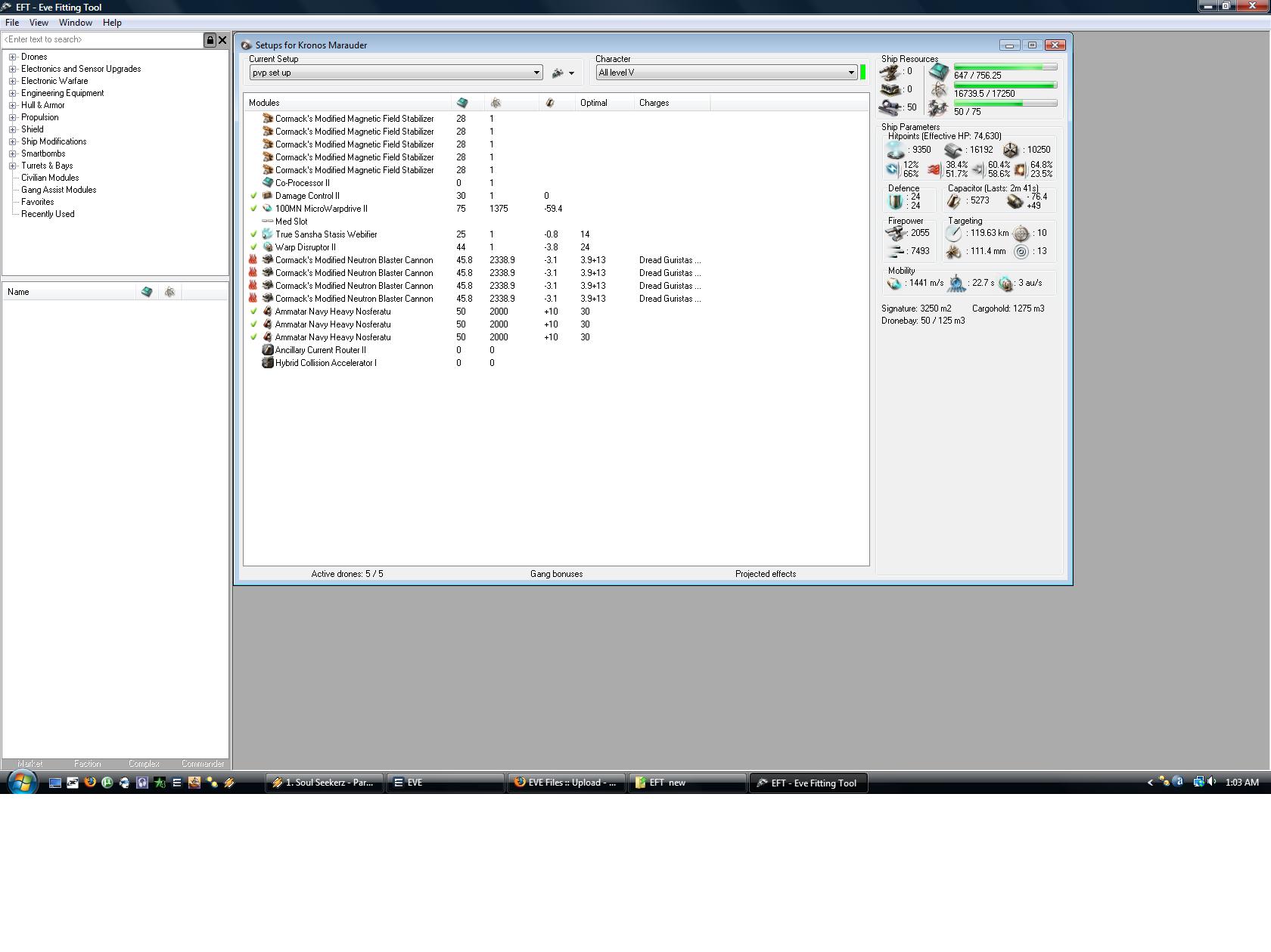1271x952 pixels.
Task: Click the Gang bonuses button
Action: [x=557, y=574]
